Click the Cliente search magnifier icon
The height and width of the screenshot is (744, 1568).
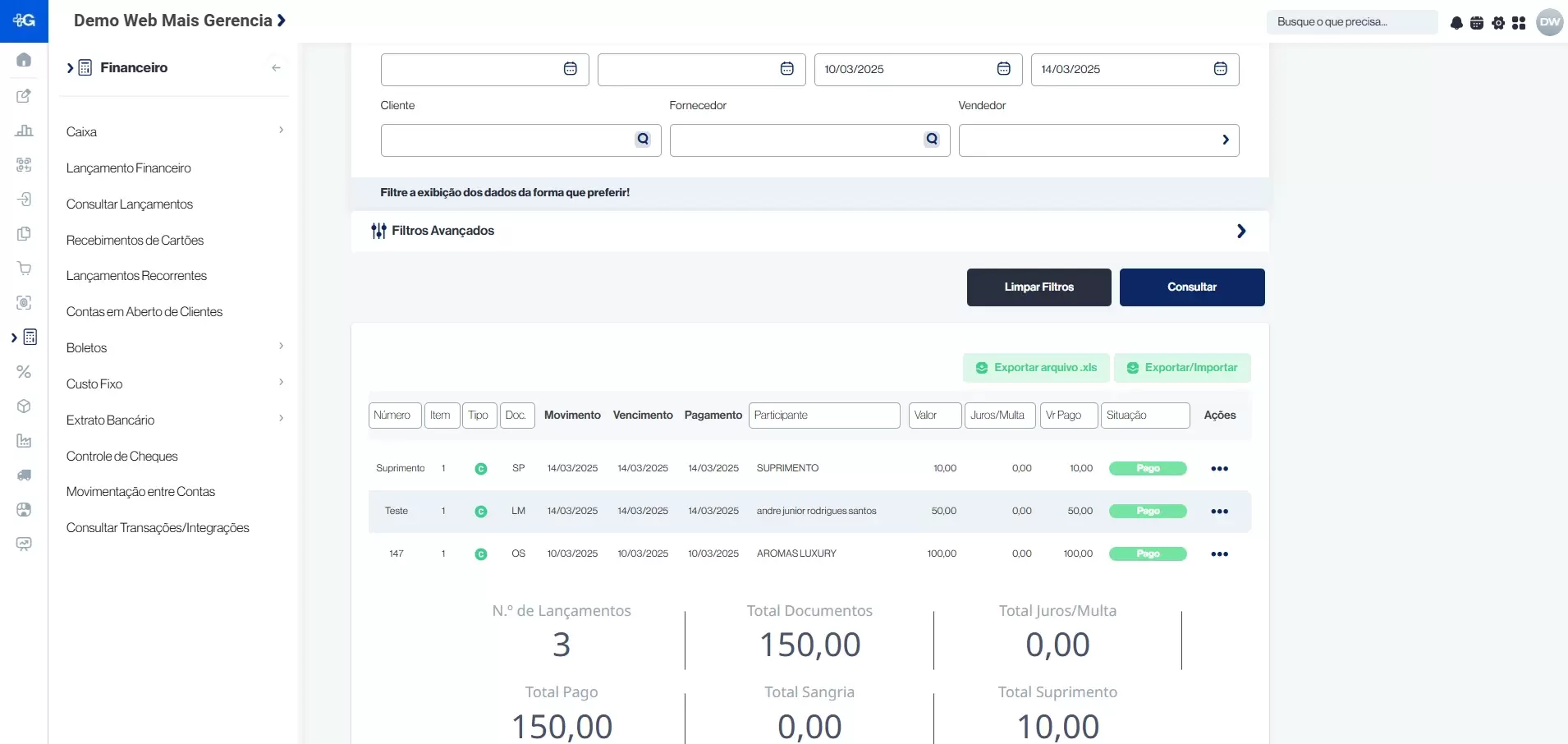click(643, 140)
